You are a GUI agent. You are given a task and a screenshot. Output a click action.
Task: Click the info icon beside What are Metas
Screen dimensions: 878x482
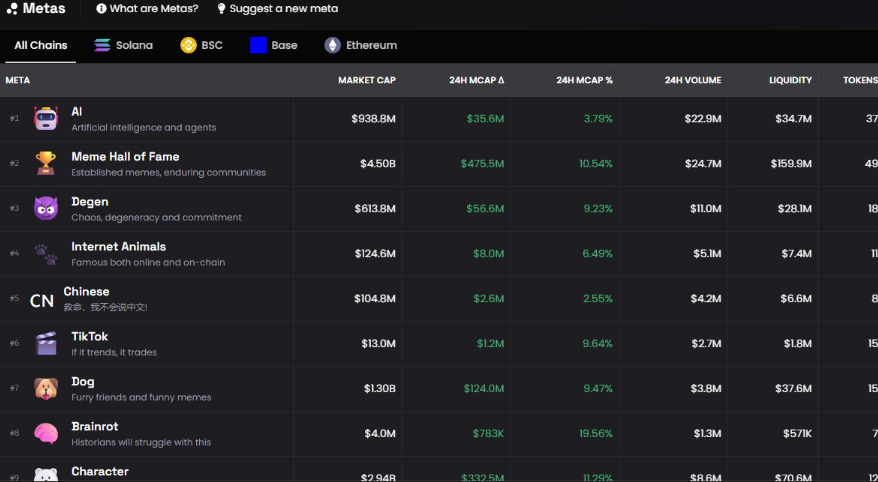[x=101, y=8]
